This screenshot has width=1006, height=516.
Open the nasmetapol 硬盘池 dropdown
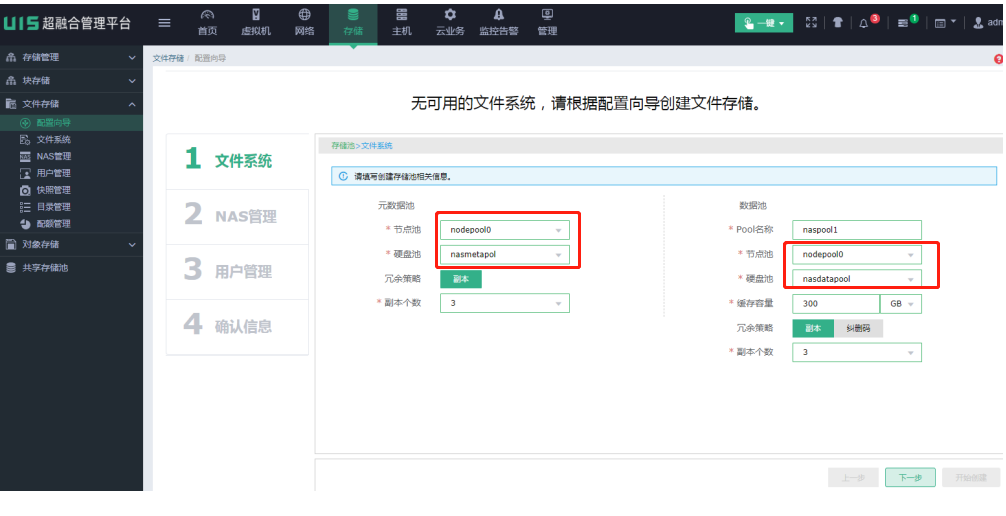504,254
